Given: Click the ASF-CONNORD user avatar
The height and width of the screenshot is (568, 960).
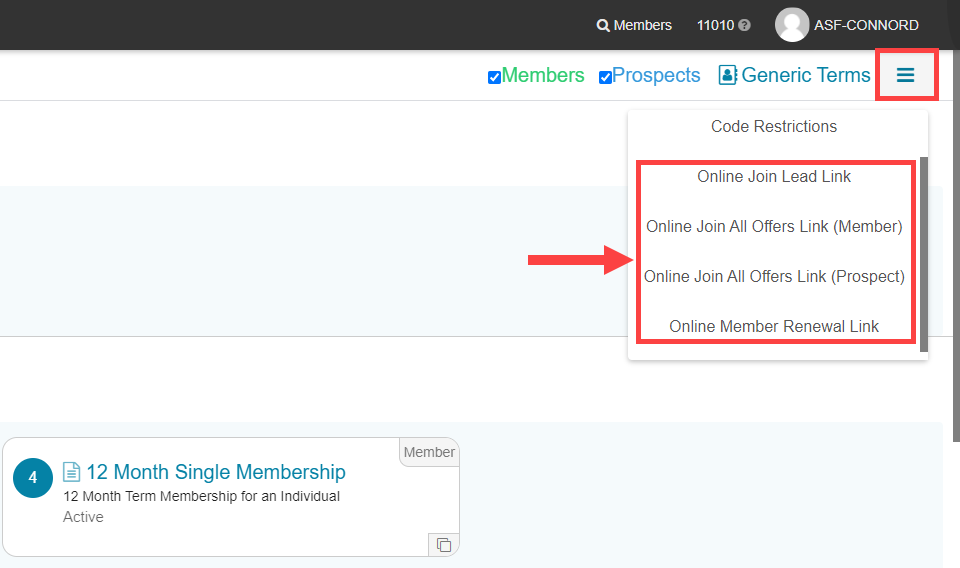Looking at the screenshot, I should point(792,24).
